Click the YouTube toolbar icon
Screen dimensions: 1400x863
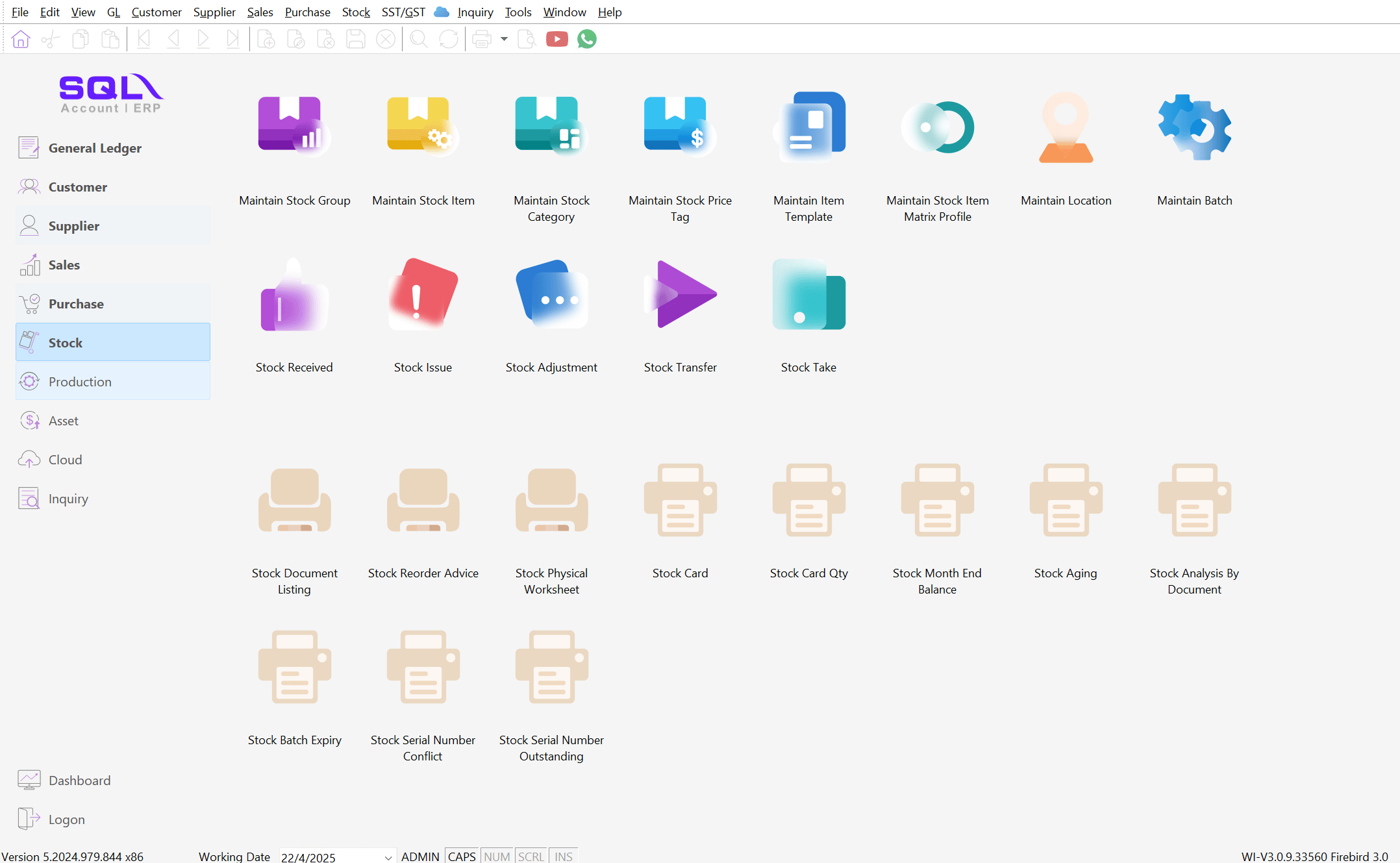coord(556,40)
